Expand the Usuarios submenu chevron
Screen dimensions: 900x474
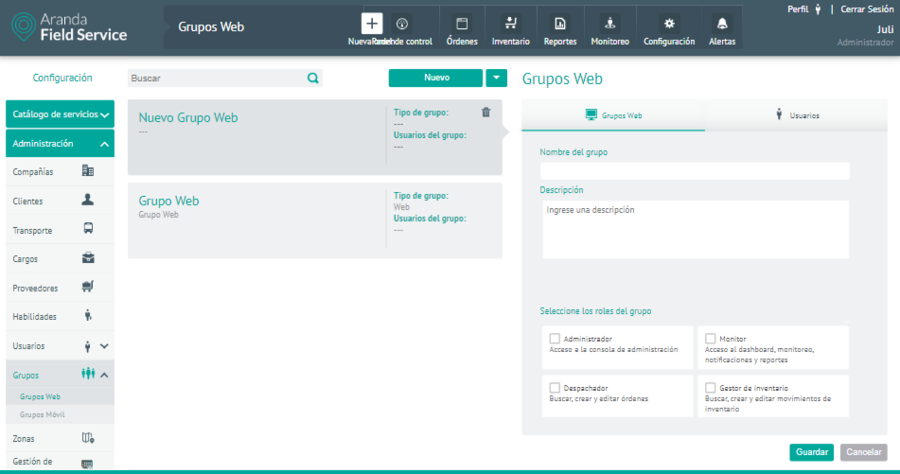click(104, 346)
